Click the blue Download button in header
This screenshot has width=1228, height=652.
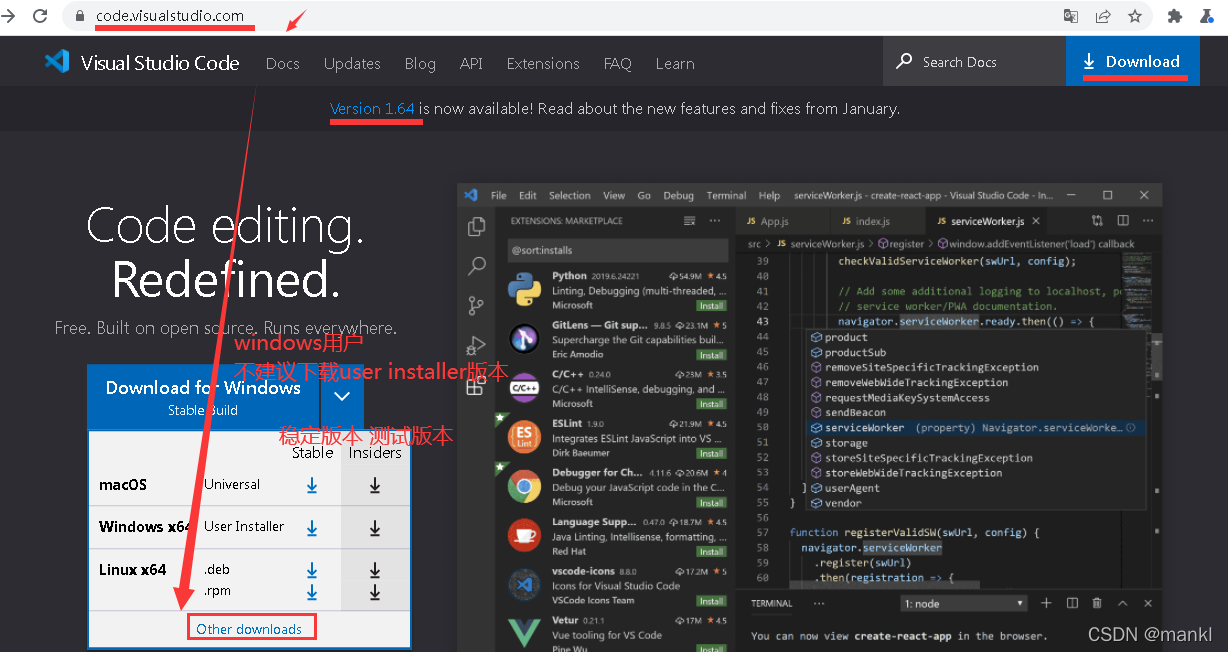[1131, 61]
